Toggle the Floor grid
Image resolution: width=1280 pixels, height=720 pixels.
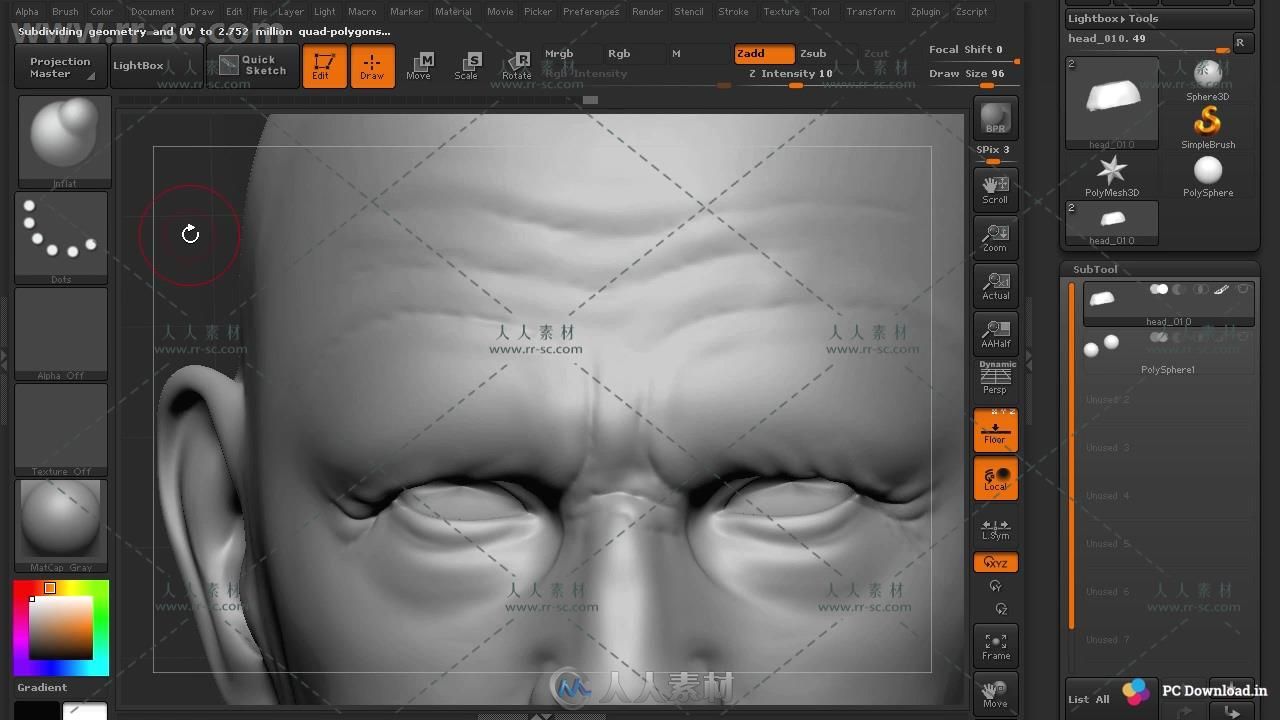coord(995,430)
